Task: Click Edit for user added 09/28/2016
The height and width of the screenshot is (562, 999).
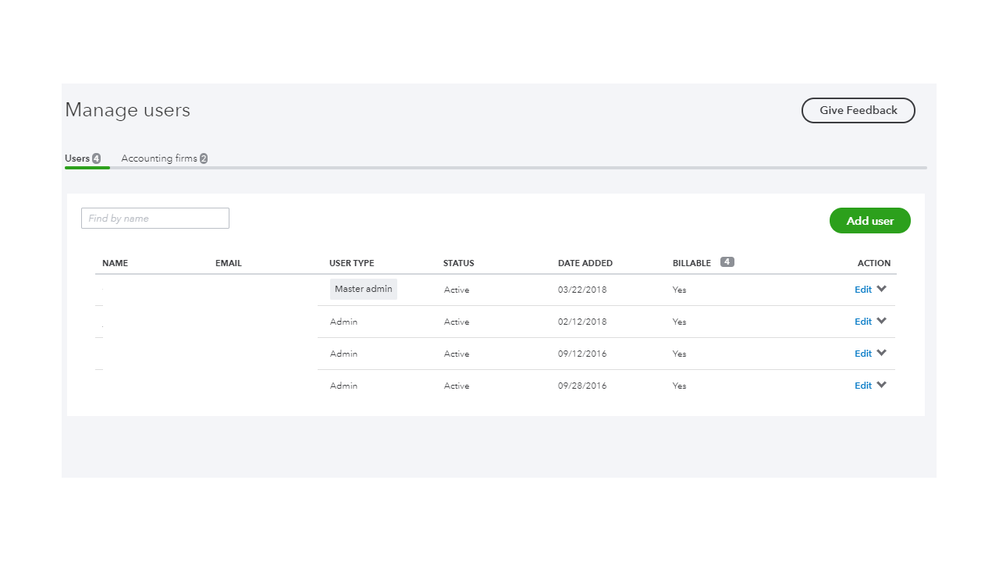Action: coord(862,386)
